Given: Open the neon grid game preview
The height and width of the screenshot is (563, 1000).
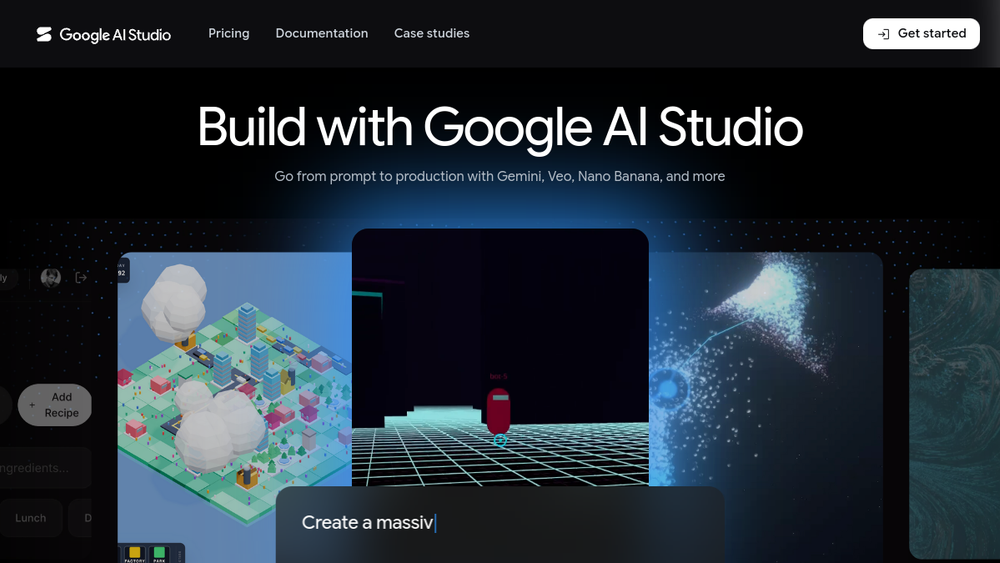Looking at the screenshot, I should [500, 357].
